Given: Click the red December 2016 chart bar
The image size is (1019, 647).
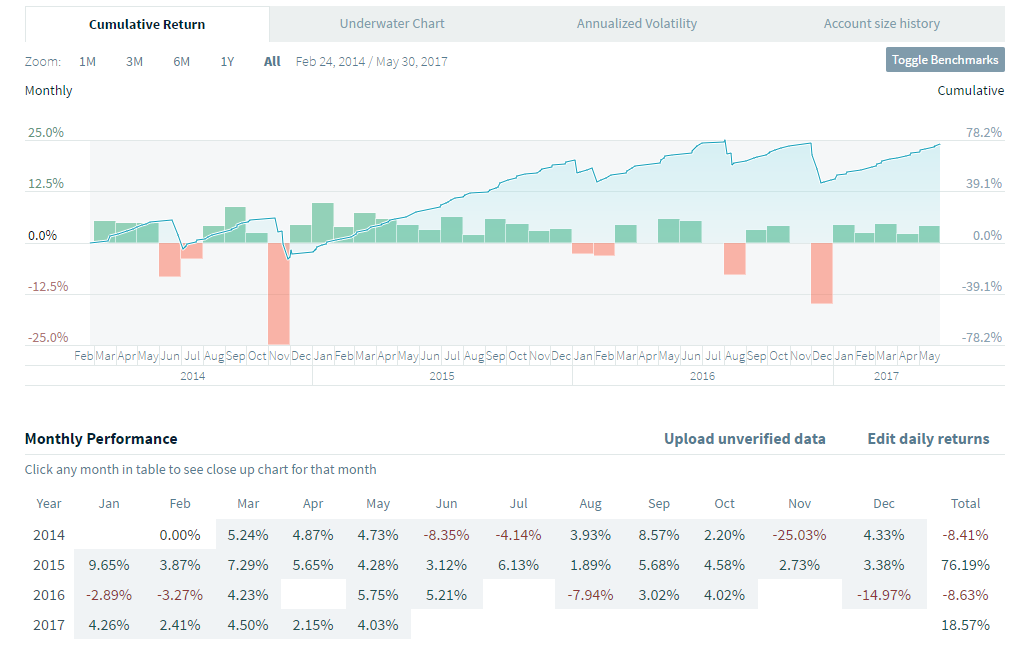Looking at the screenshot, I should [x=822, y=272].
